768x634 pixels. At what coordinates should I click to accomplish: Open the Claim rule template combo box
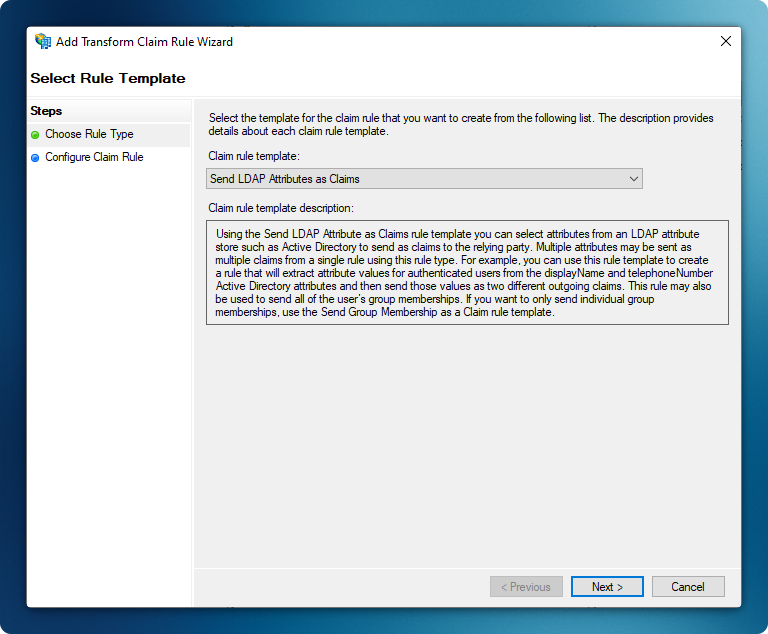click(x=423, y=179)
